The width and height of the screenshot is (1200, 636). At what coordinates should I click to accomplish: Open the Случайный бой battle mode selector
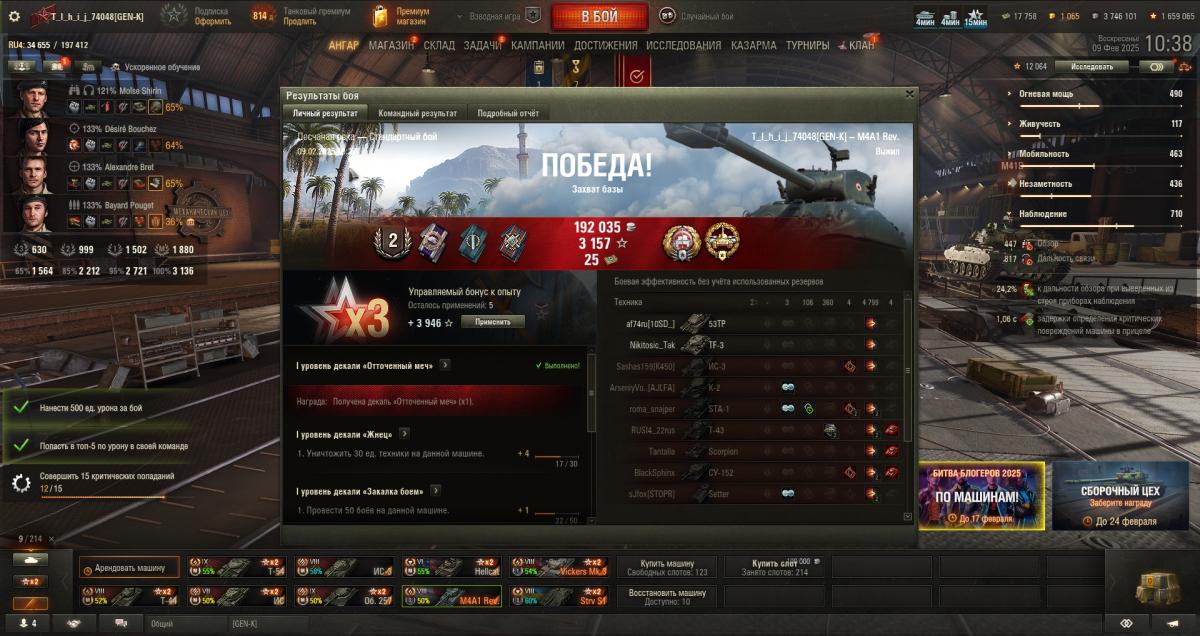point(696,16)
